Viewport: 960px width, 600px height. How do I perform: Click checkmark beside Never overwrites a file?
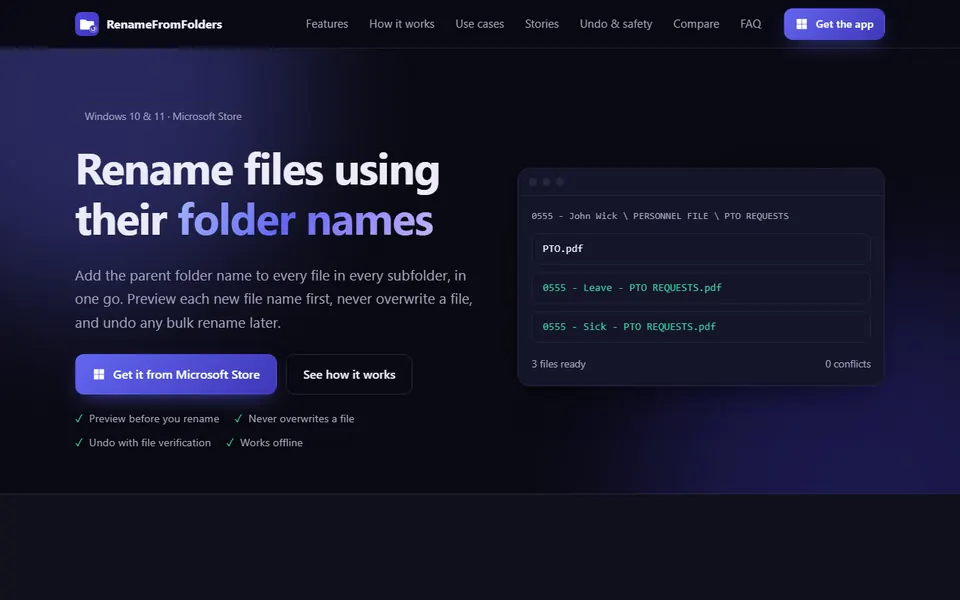point(238,419)
